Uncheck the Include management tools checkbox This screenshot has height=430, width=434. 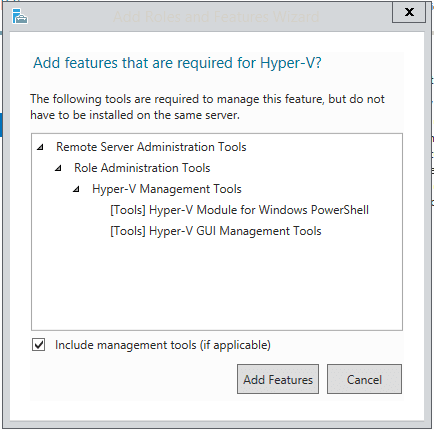(39, 345)
